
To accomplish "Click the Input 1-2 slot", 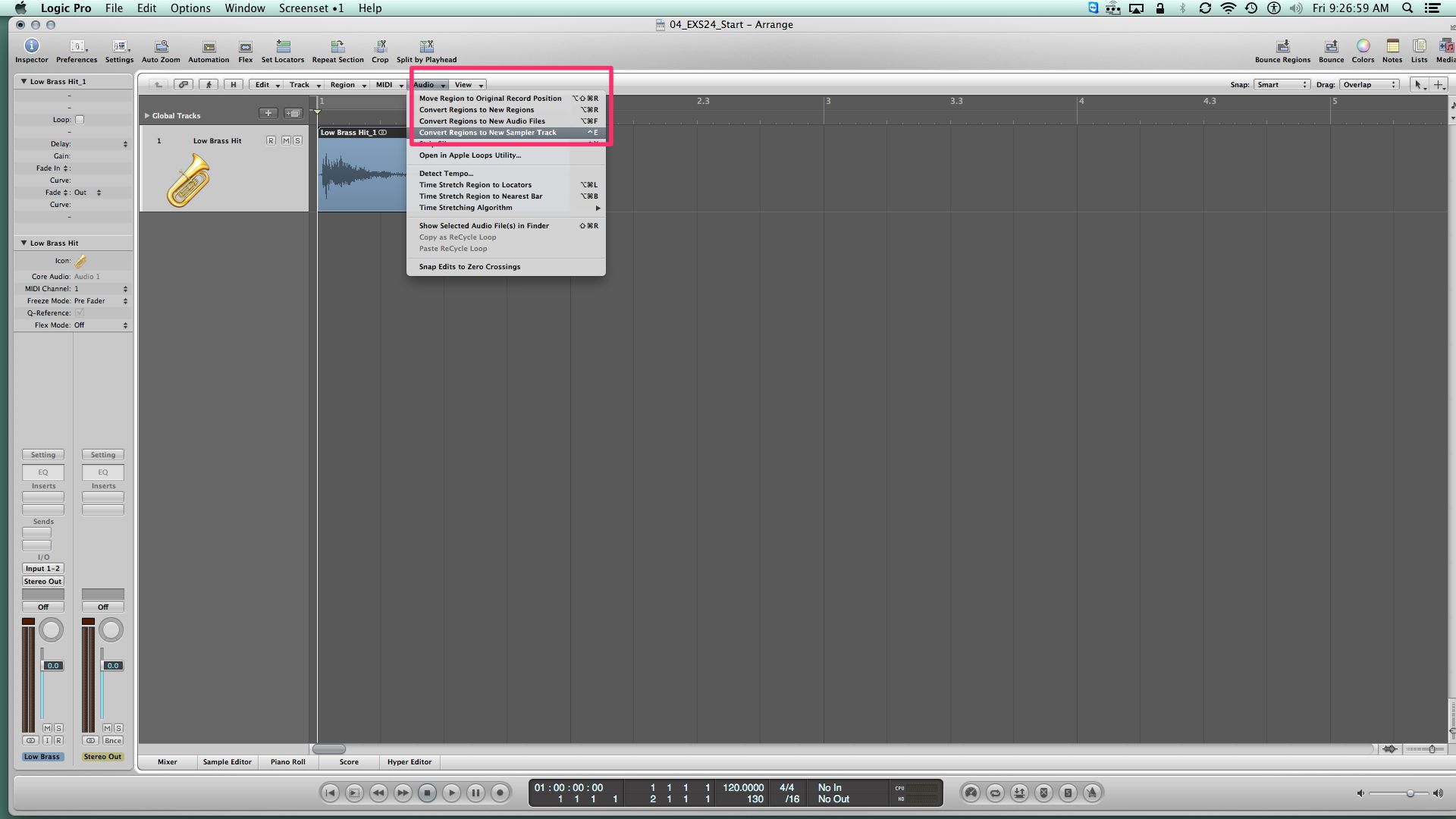I will pos(43,569).
